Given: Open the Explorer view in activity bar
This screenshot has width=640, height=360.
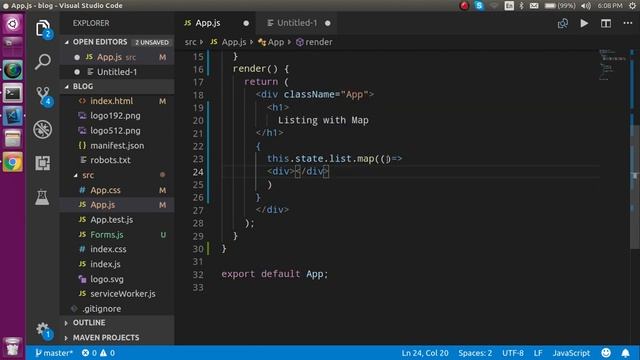Looking at the screenshot, I should click(x=43, y=29).
